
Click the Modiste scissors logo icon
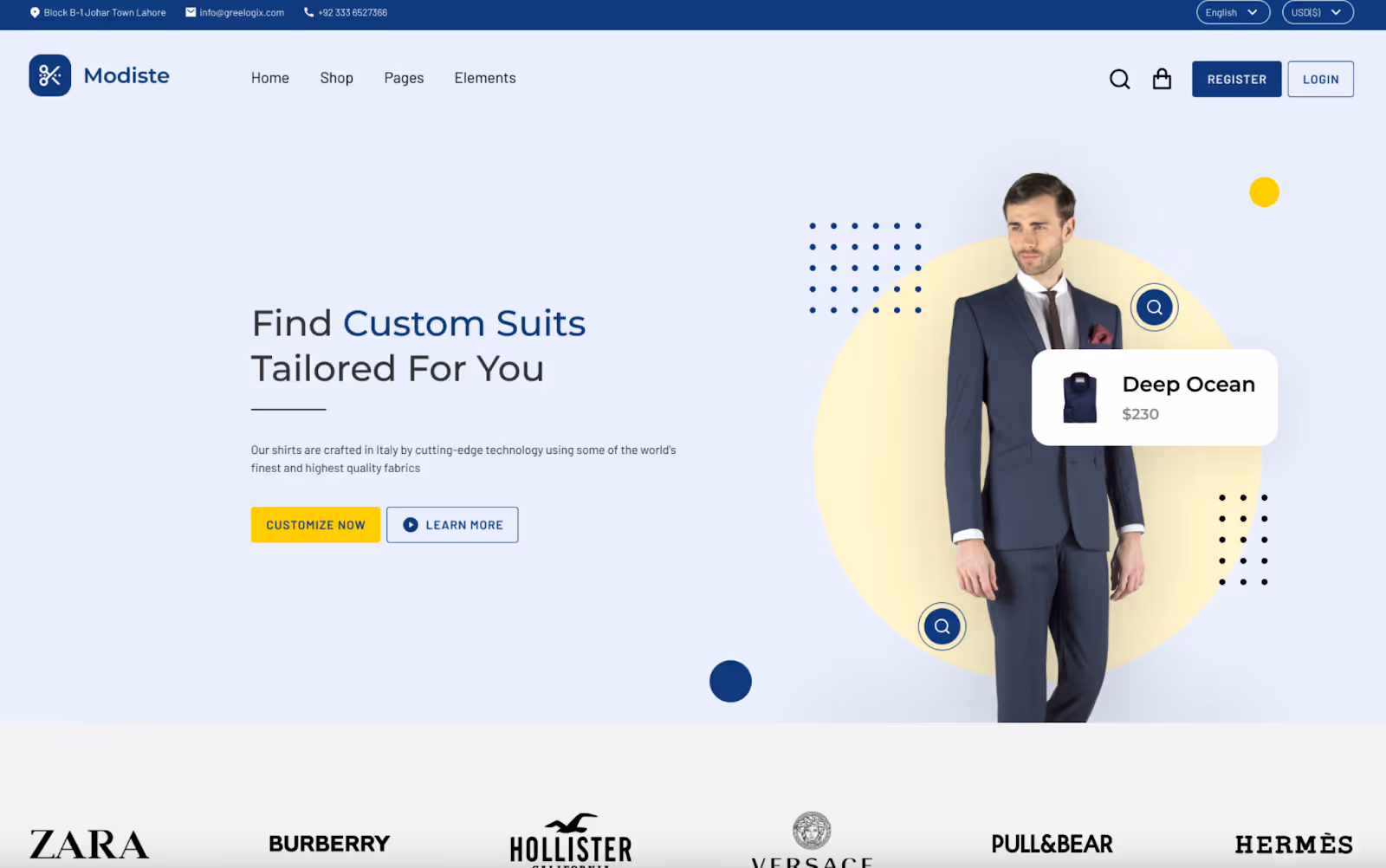coord(50,75)
